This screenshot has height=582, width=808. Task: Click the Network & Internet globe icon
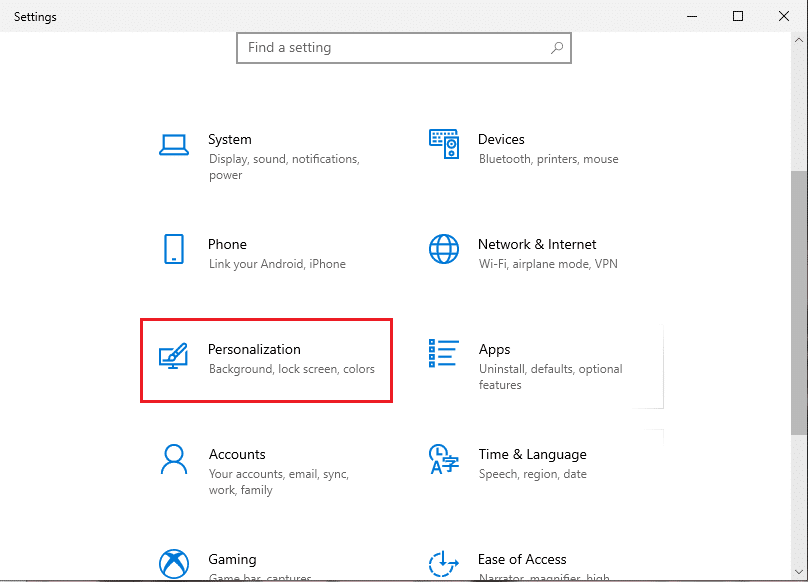(x=444, y=250)
